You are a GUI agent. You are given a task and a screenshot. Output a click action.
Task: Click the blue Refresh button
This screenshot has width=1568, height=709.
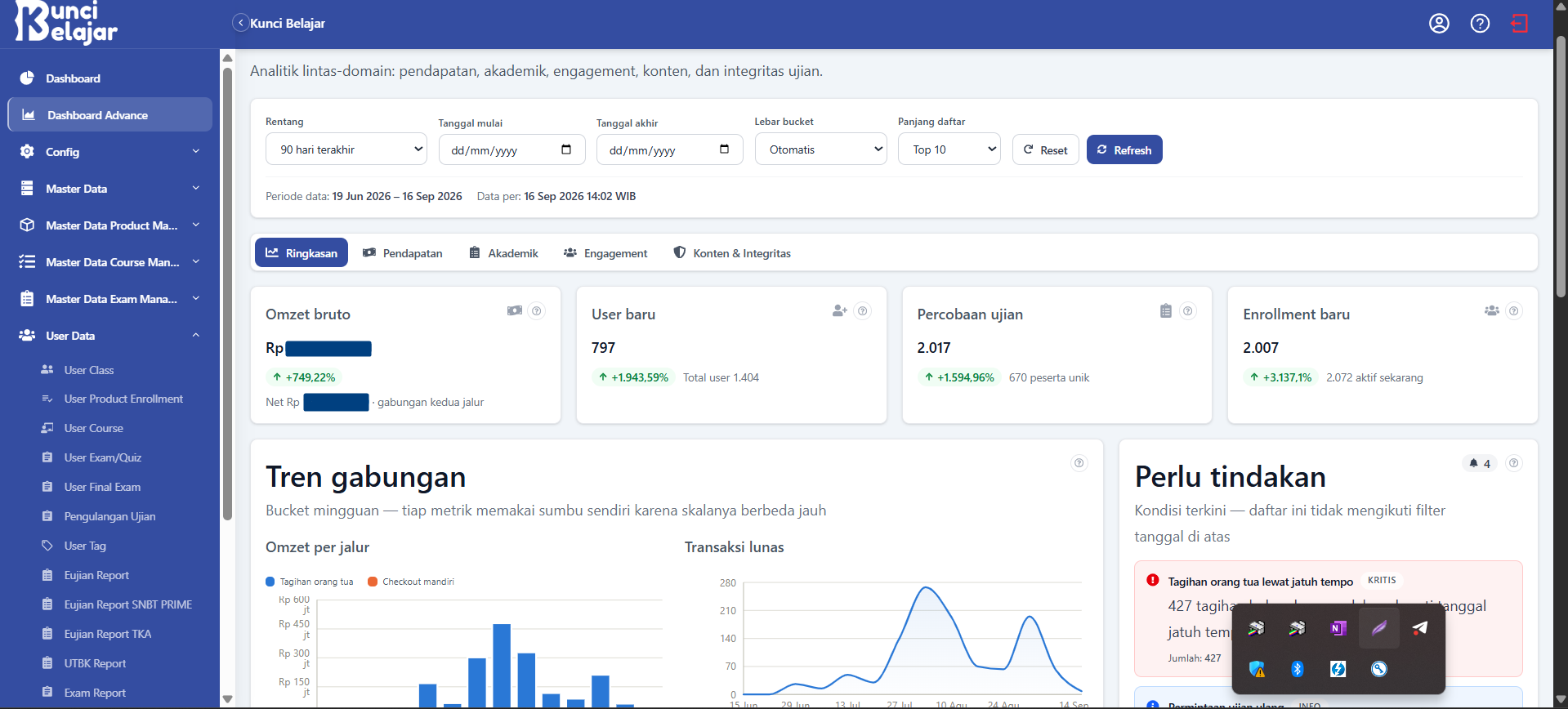click(1124, 150)
